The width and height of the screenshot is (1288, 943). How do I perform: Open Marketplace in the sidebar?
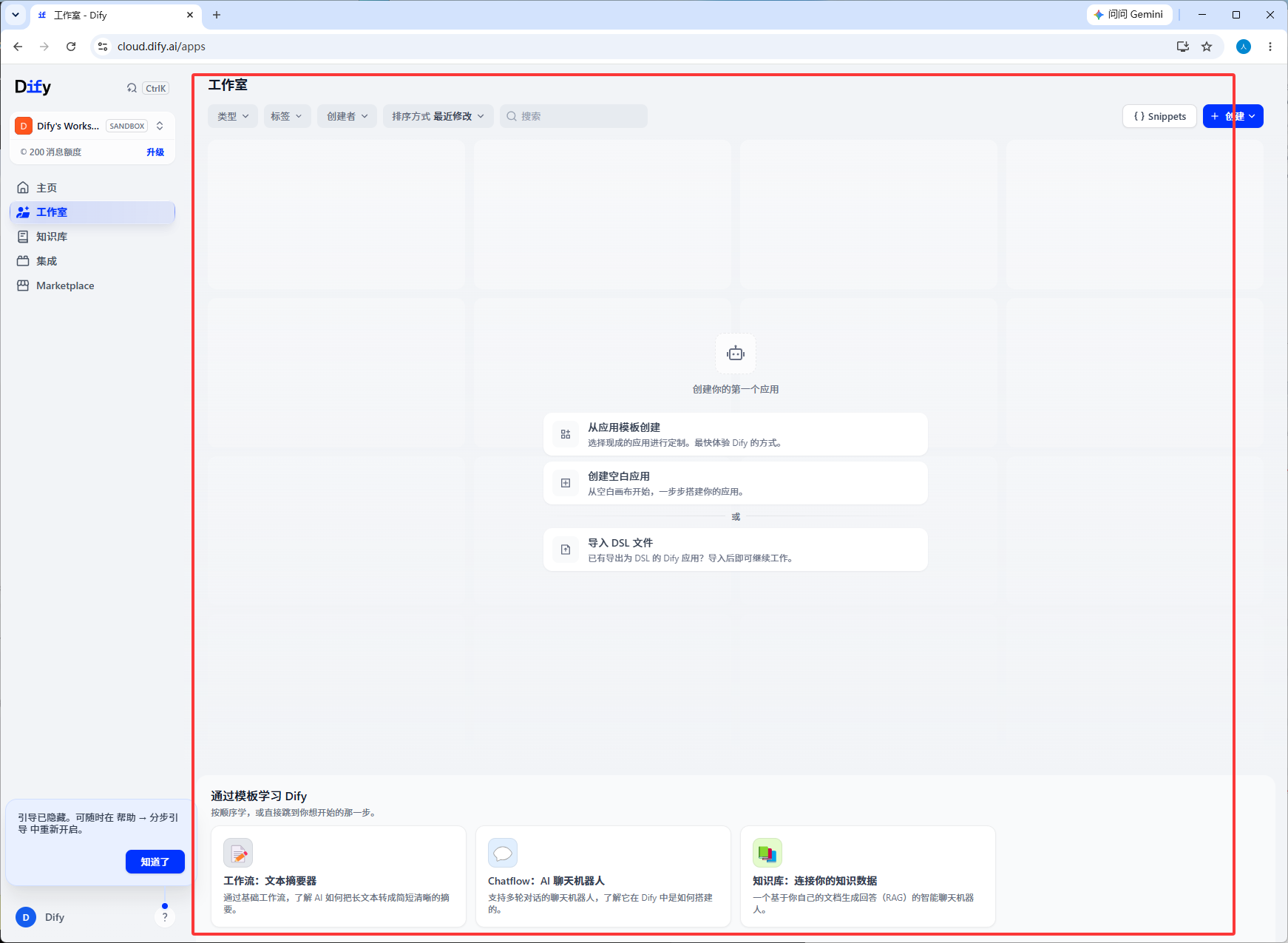(92, 285)
